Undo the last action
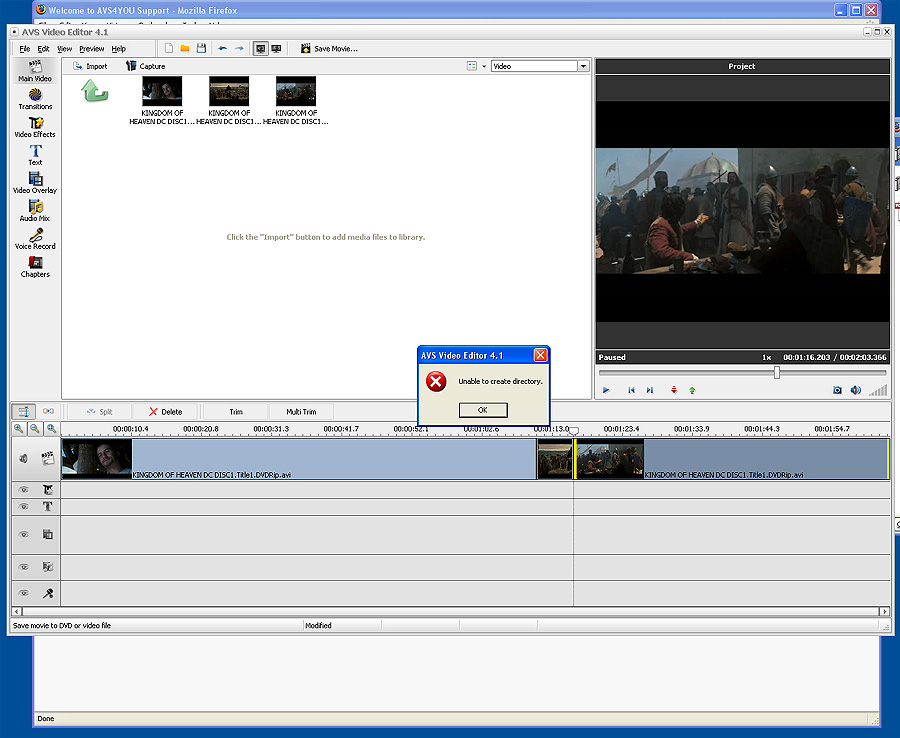Screen dimensions: 900x738 tap(223, 49)
